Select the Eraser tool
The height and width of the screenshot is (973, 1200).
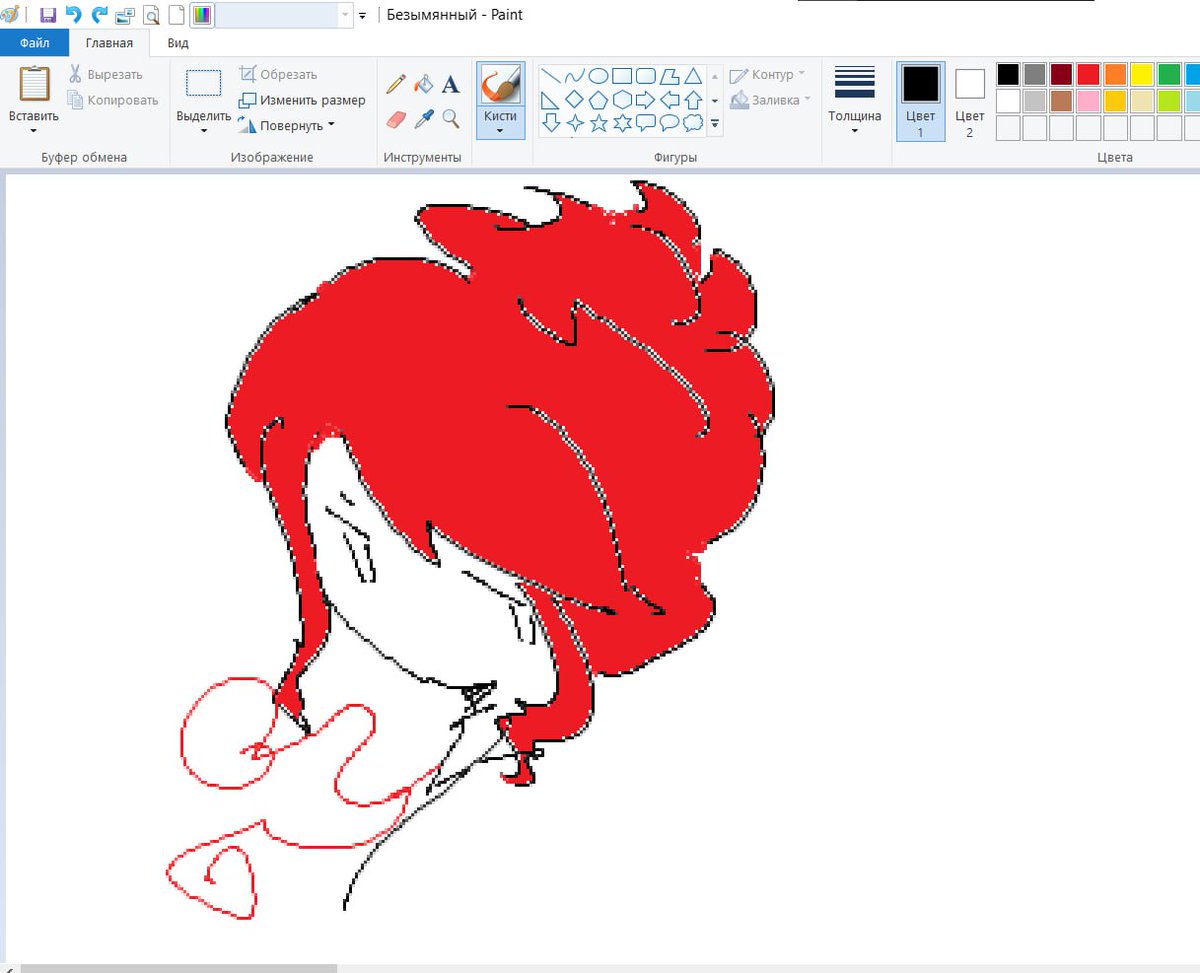click(395, 119)
